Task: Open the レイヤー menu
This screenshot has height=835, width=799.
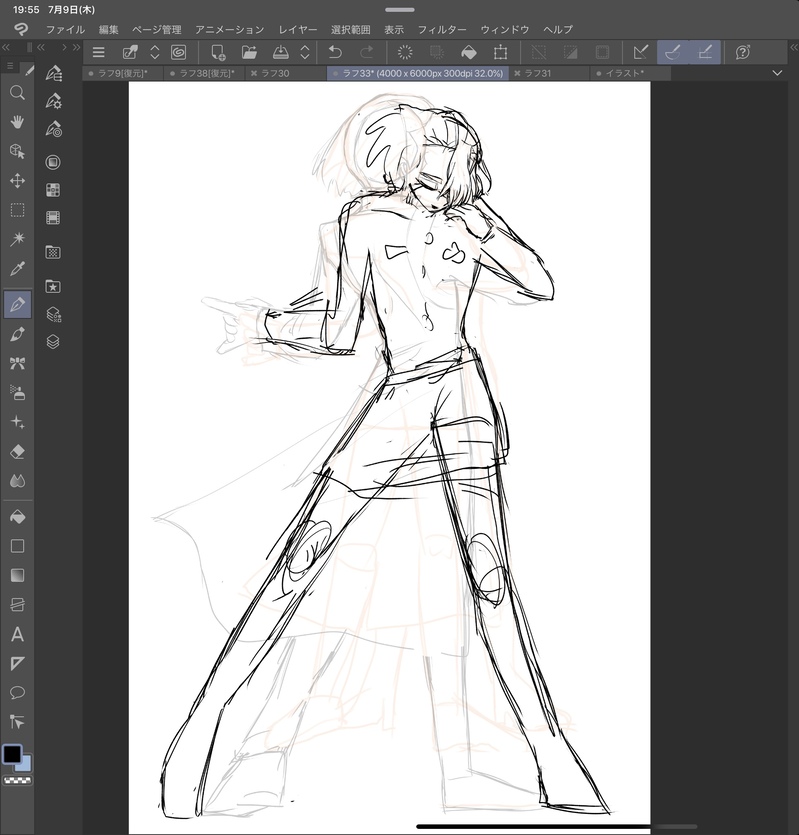Action: (x=298, y=29)
